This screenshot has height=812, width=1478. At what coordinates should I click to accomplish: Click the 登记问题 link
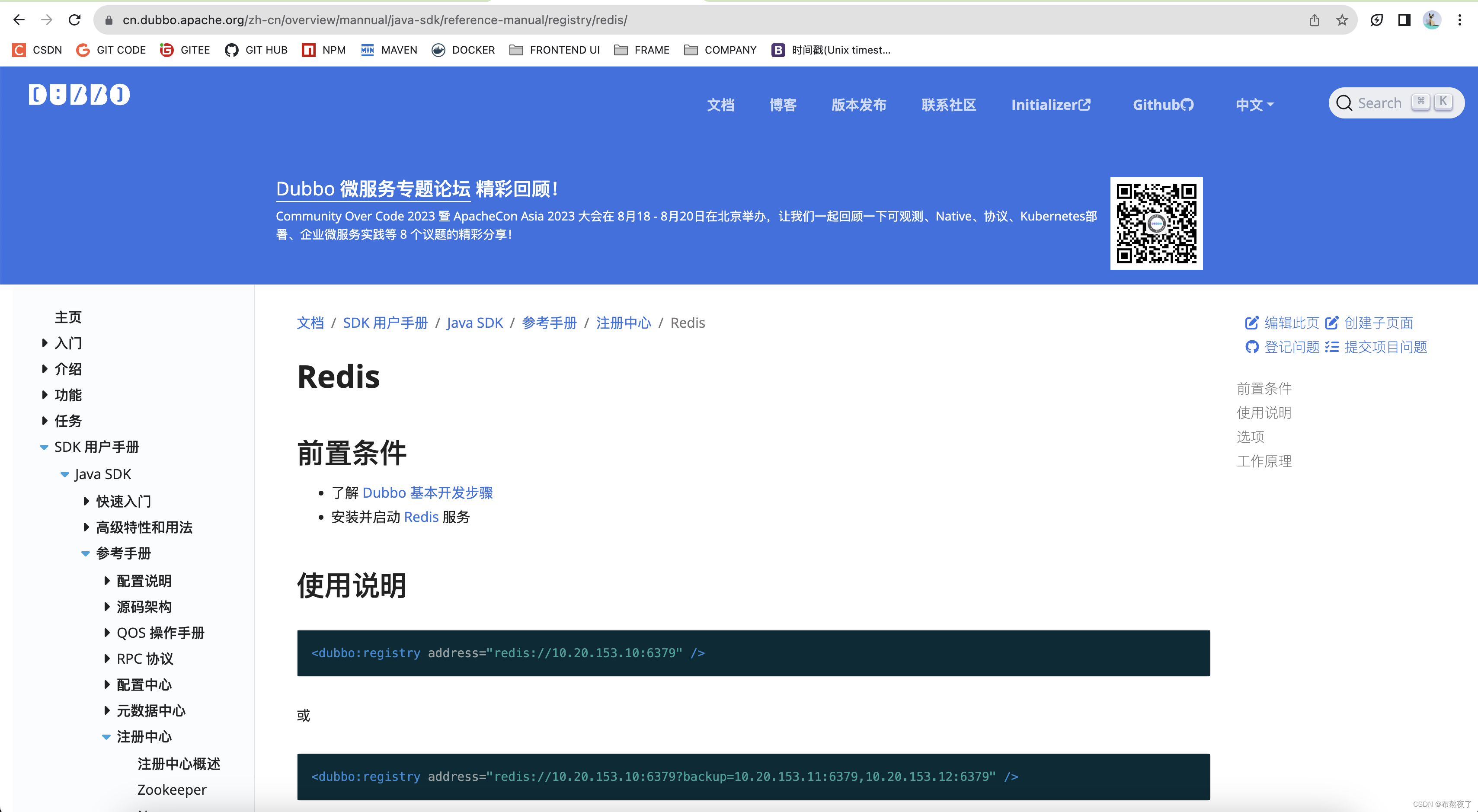1283,347
